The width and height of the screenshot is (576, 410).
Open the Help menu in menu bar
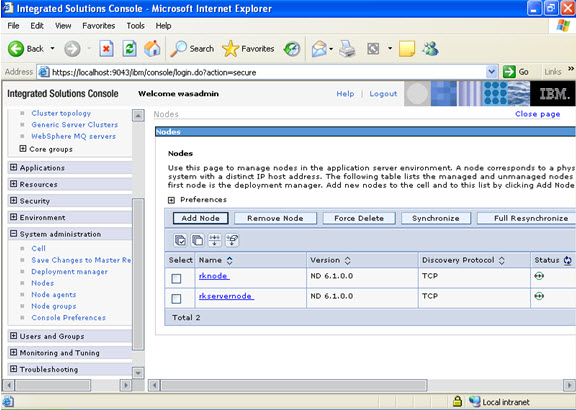(163, 26)
